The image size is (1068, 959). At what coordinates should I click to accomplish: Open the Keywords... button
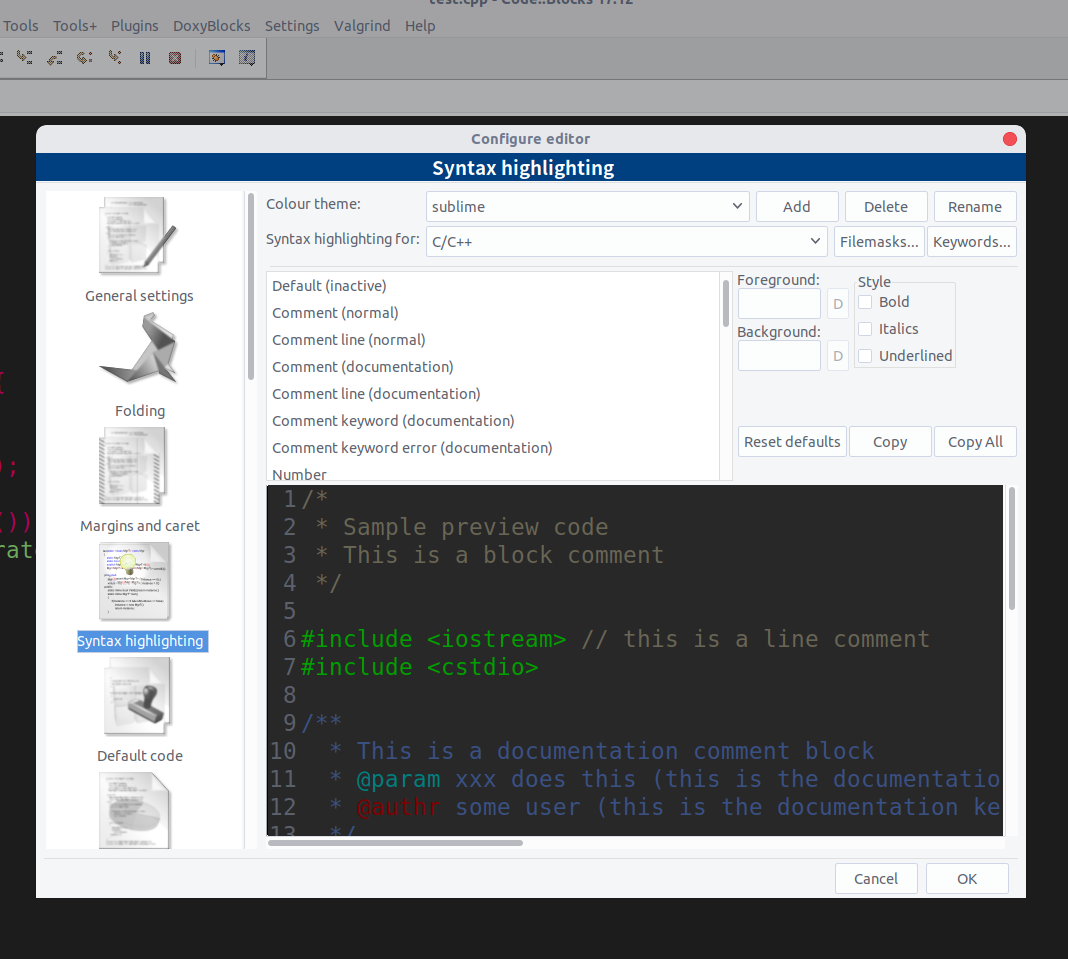[972, 242]
